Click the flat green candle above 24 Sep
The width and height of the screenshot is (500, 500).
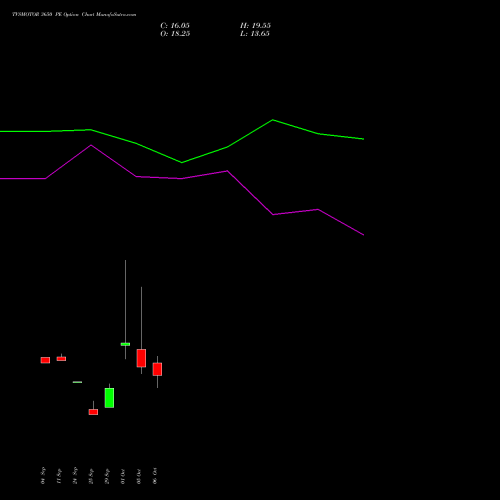point(77,382)
